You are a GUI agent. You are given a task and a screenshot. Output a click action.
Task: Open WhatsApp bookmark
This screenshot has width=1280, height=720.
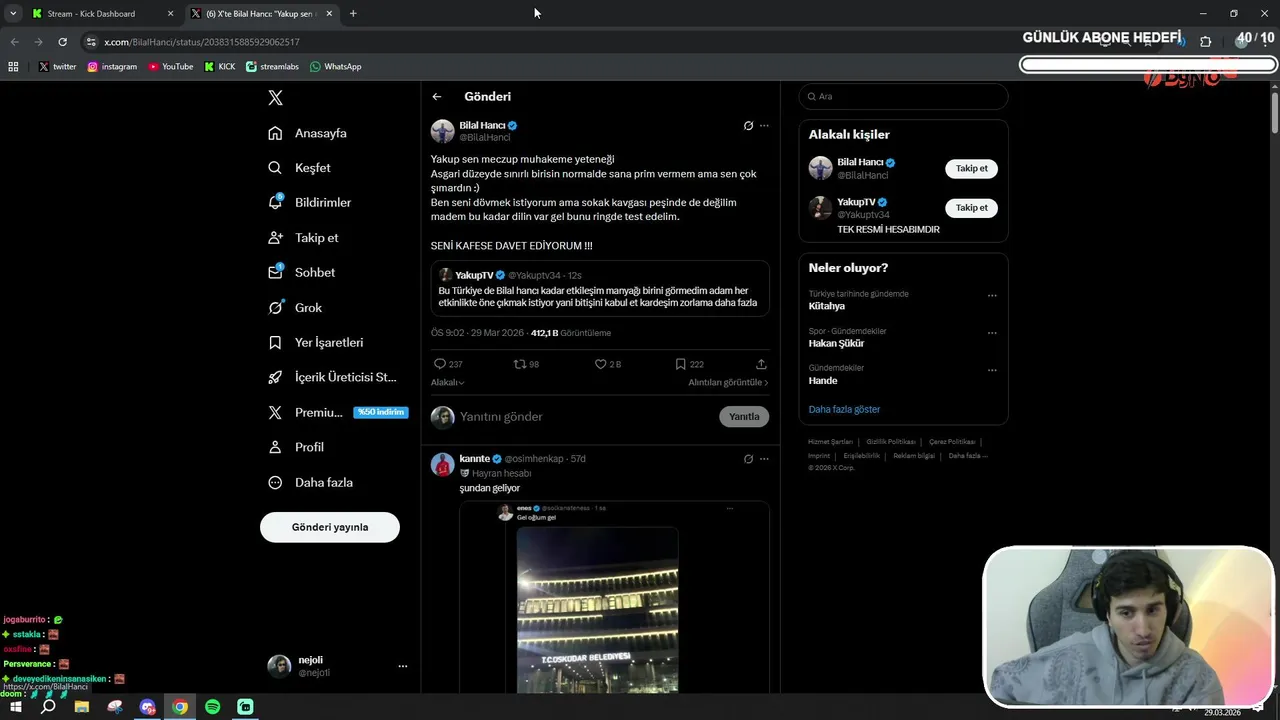point(336,67)
